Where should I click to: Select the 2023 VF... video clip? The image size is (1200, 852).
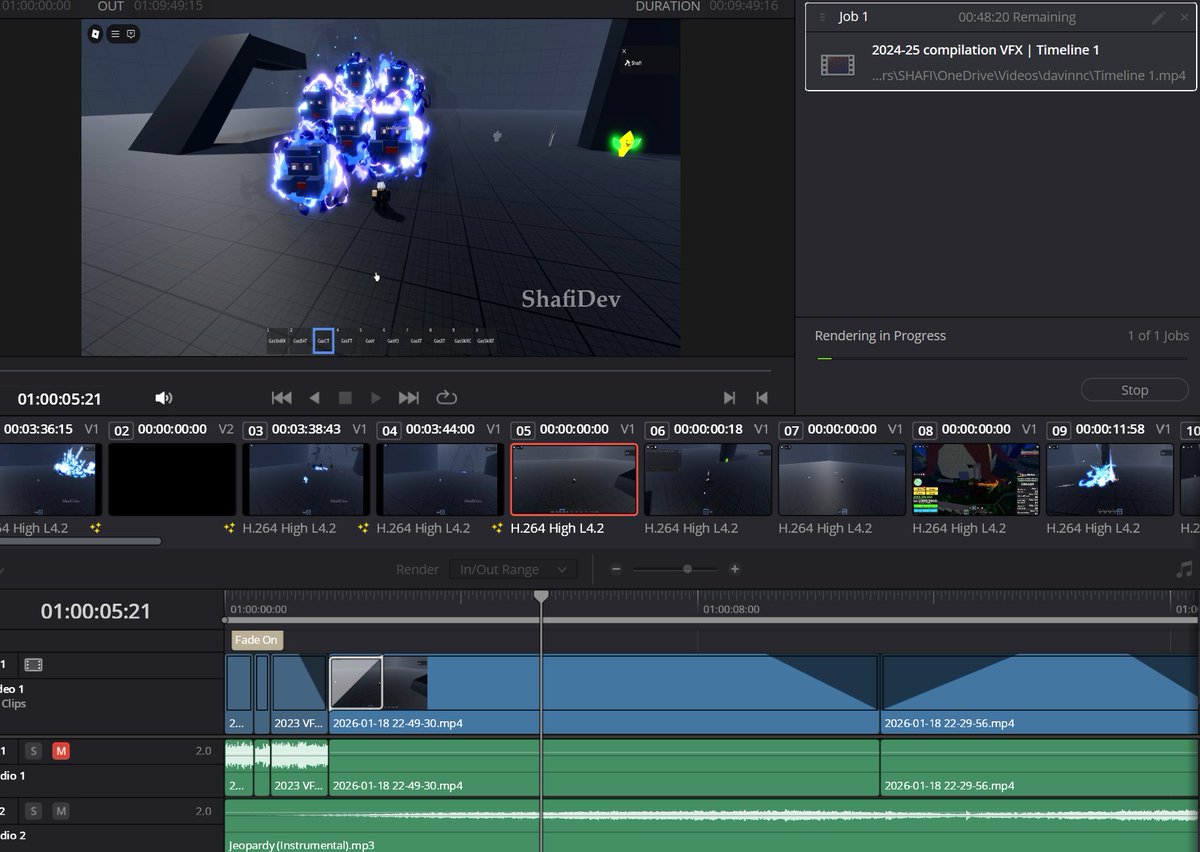(299, 694)
